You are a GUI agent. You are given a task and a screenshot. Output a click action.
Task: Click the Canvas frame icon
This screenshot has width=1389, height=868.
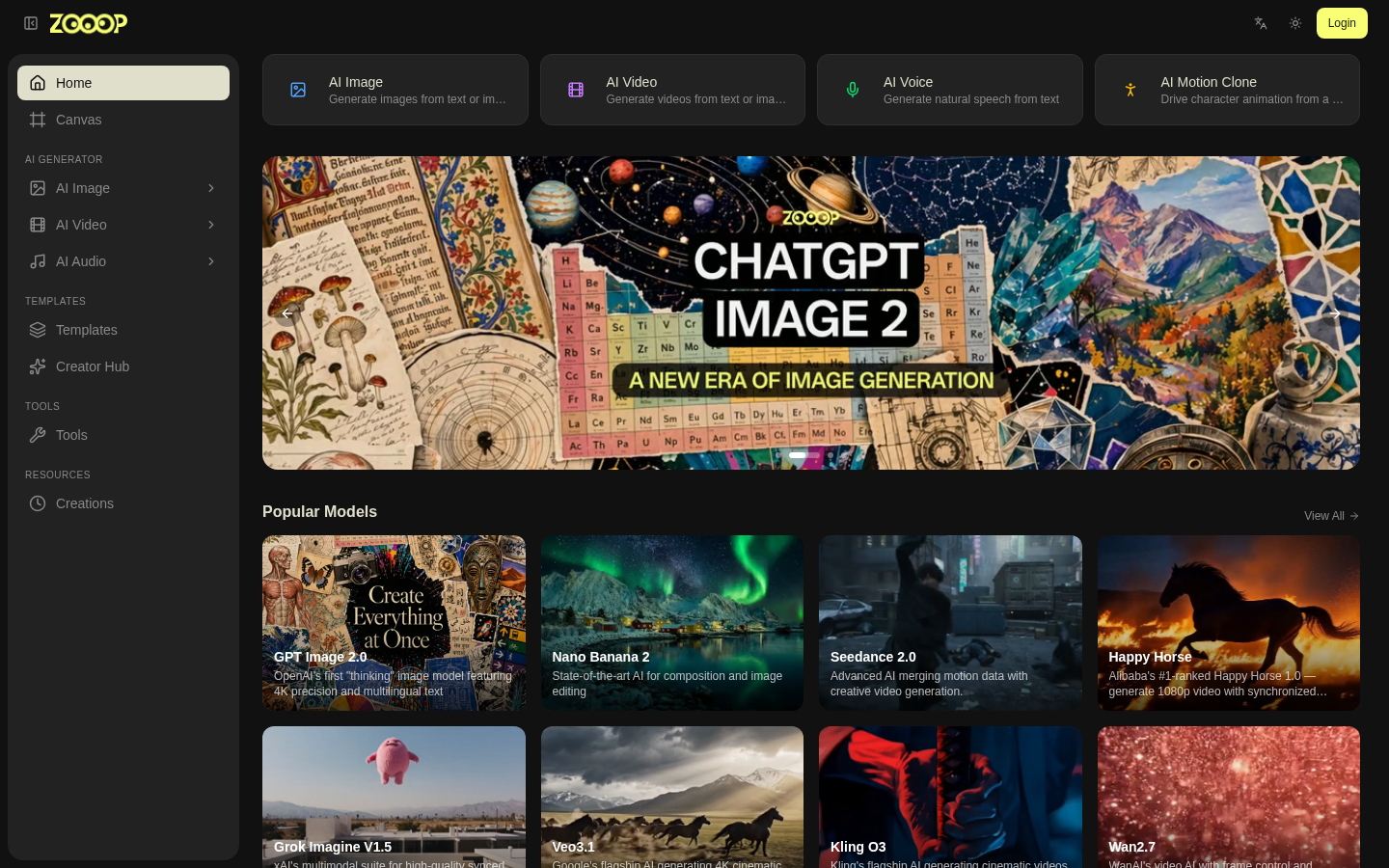(x=38, y=120)
